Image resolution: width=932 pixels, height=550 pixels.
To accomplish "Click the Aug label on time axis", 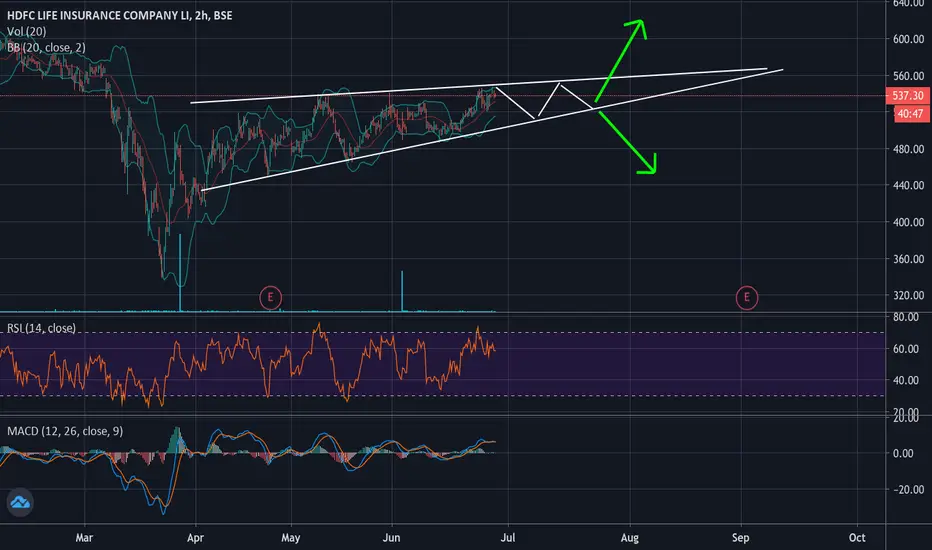I will pyautogui.click(x=630, y=538).
